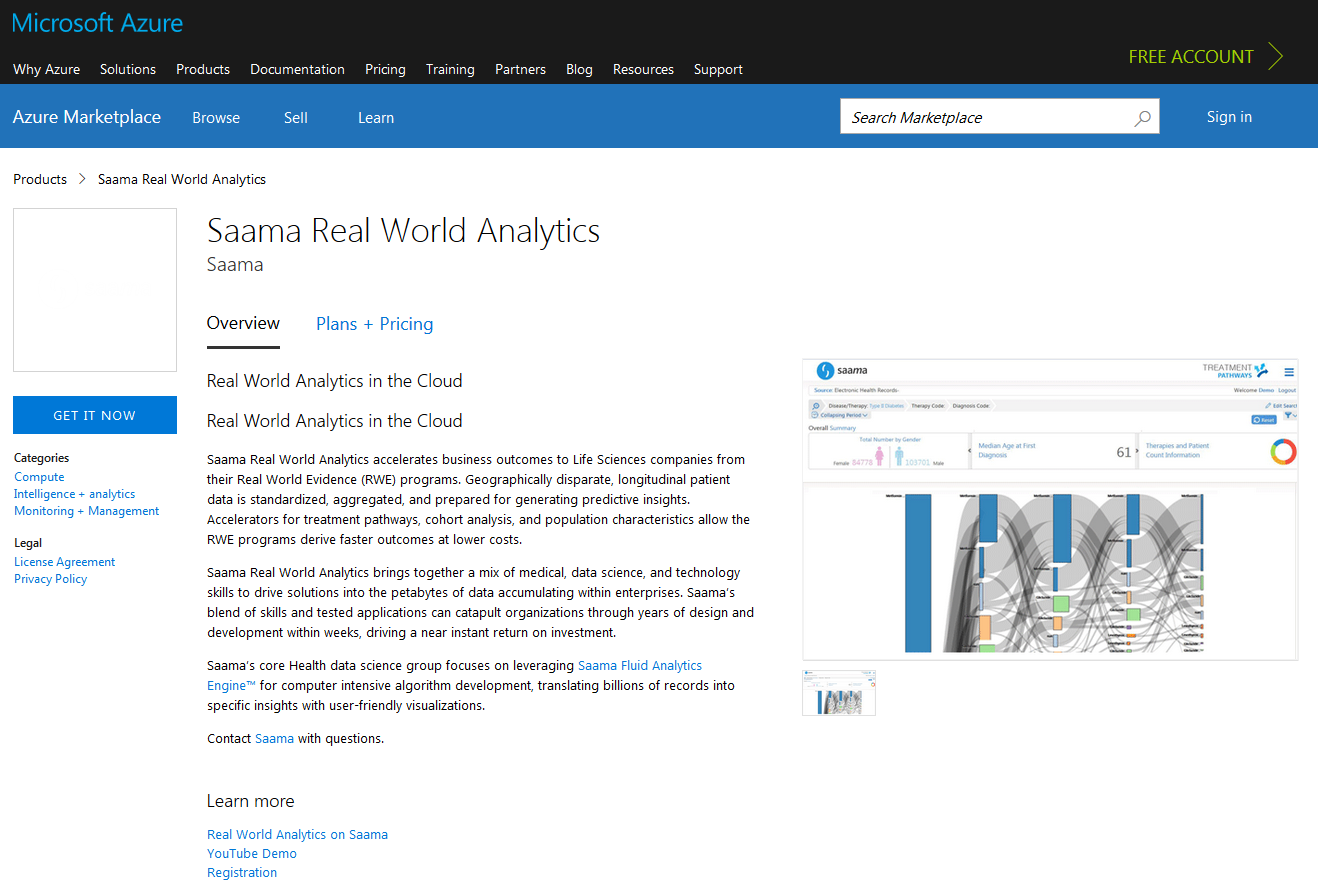The image size is (1318, 890).
Task: Open the License Agreement link
Action: pyautogui.click(x=64, y=562)
